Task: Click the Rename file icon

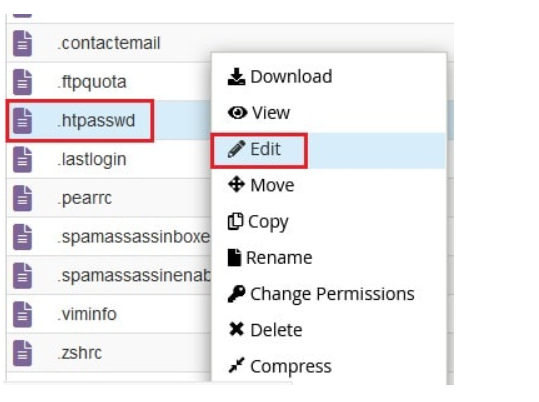Action: click(x=234, y=258)
